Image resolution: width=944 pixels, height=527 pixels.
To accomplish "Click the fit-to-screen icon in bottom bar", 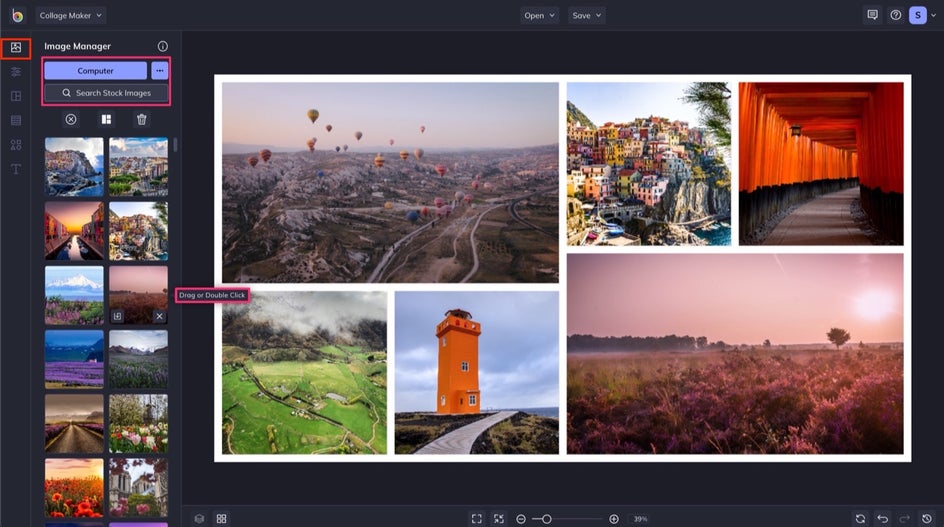I will pyautogui.click(x=476, y=519).
